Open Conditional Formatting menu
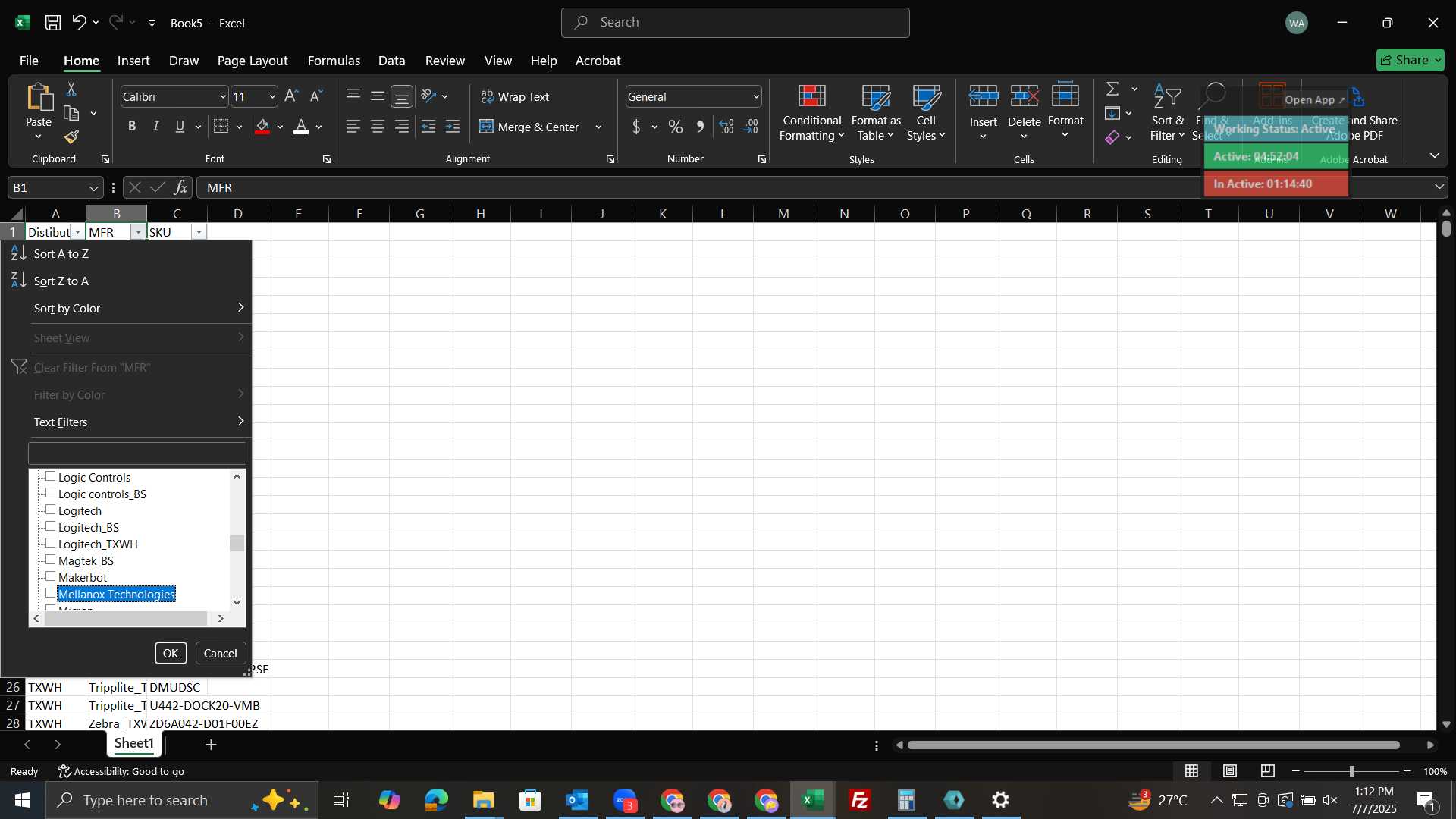This screenshot has height=819, width=1456. 811,113
